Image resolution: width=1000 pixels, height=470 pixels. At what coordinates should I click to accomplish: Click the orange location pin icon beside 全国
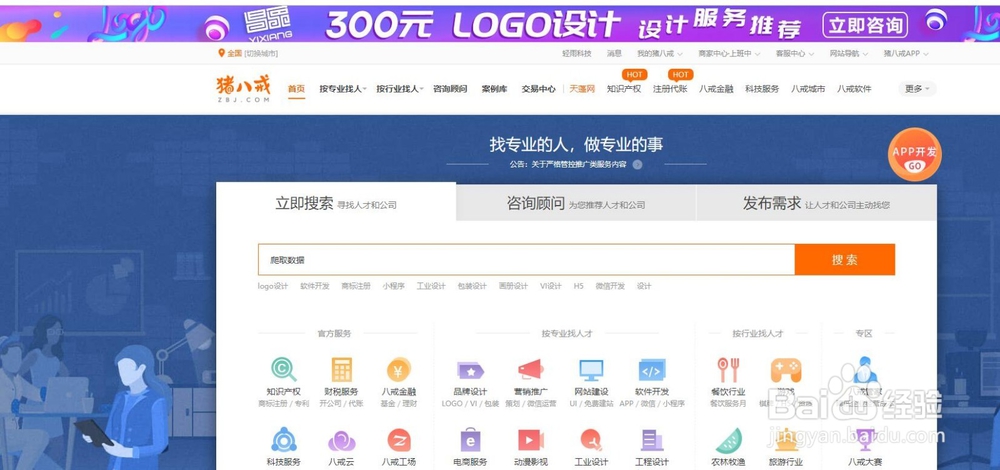[221, 54]
